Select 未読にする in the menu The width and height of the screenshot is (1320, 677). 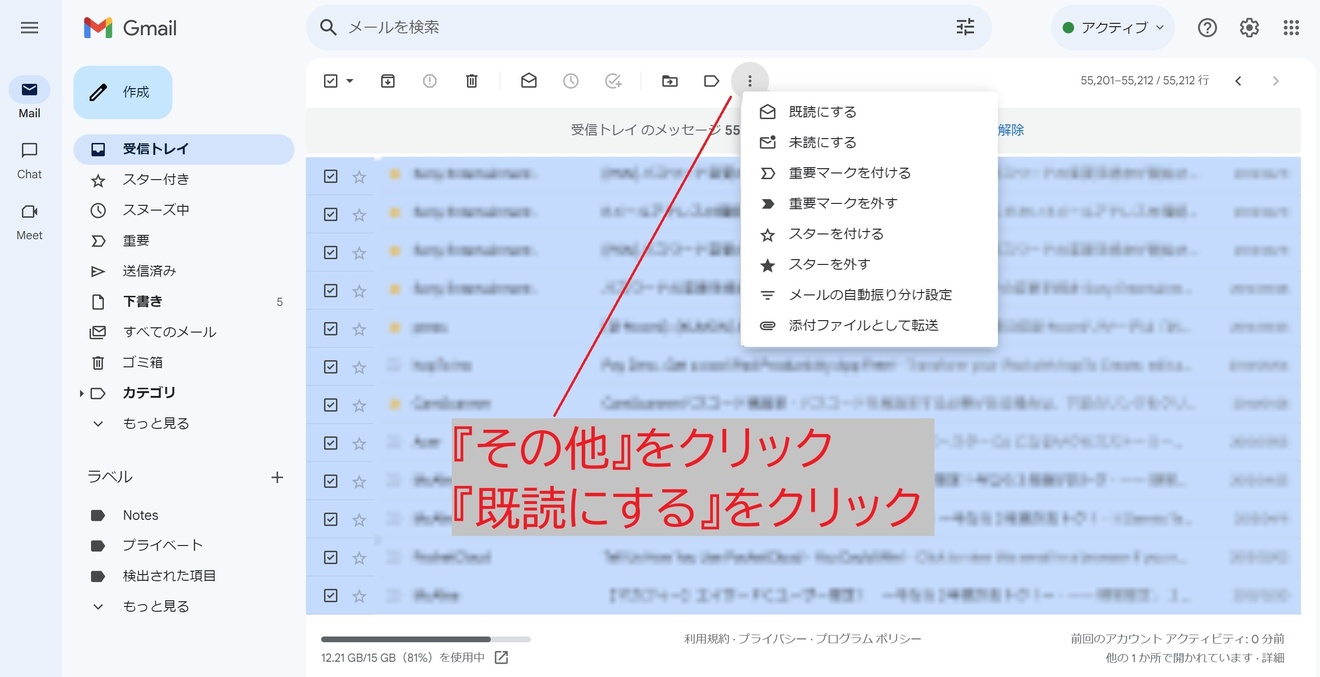[869, 142]
